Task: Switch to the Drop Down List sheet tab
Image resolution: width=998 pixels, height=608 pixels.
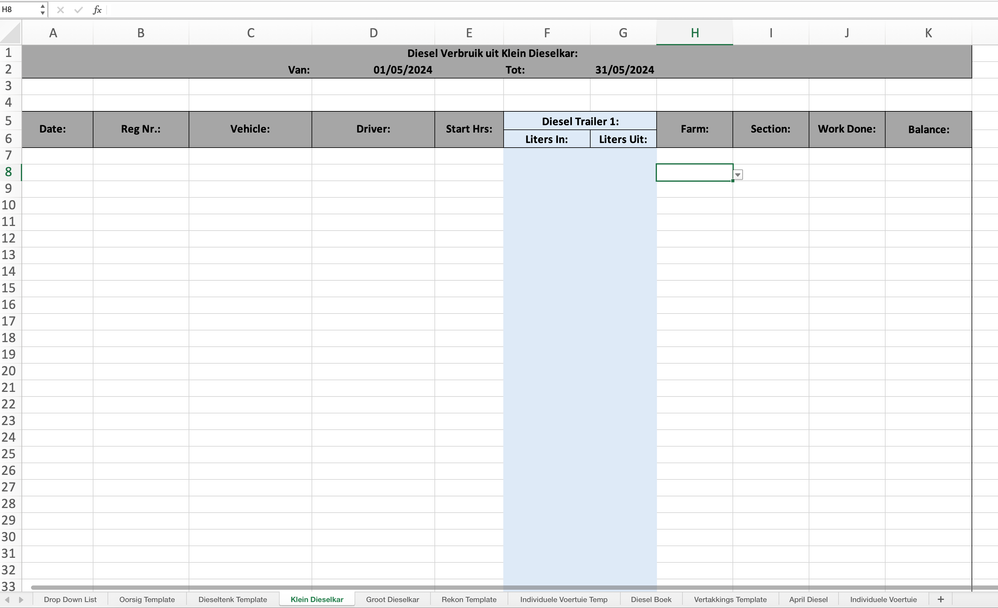Action: (x=70, y=599)
